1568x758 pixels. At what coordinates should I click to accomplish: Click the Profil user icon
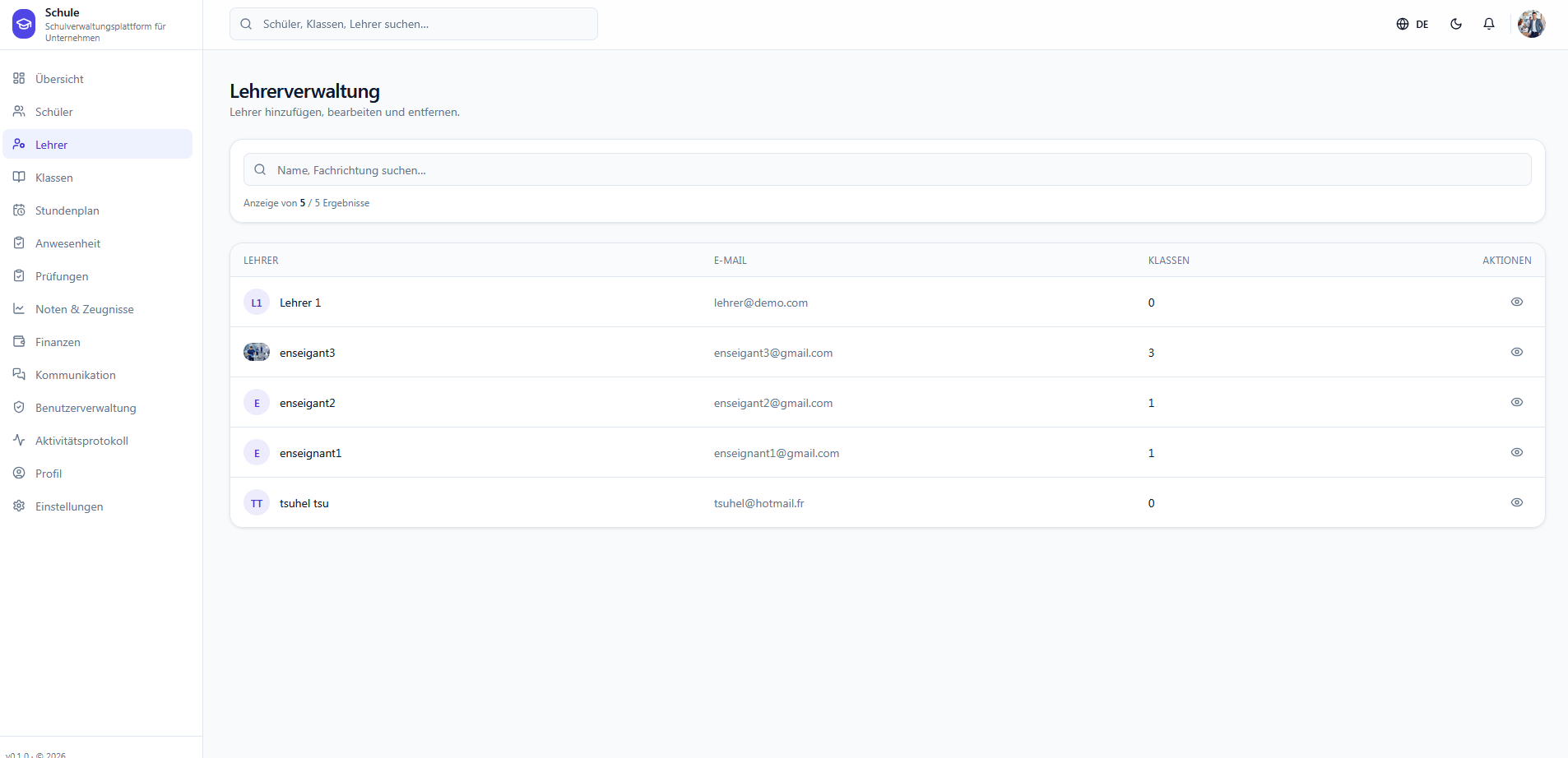pos(19,473)
